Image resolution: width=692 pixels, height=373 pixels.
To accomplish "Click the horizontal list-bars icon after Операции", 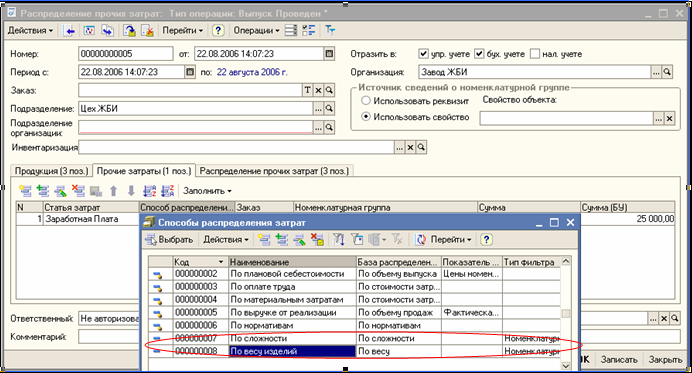I will tap(291, 30).
